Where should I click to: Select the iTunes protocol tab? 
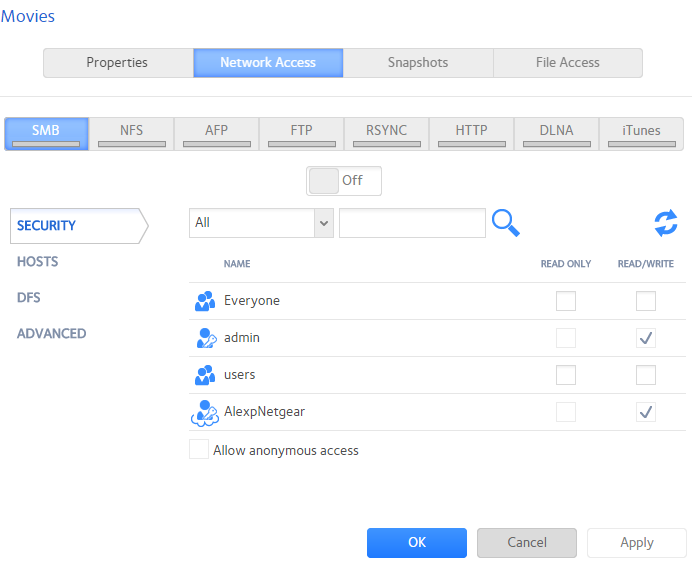pos(641,134)
